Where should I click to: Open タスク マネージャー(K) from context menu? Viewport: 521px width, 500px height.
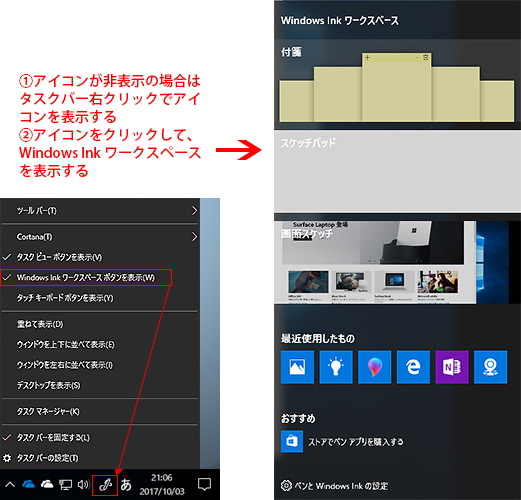click(x=100, y=412)
